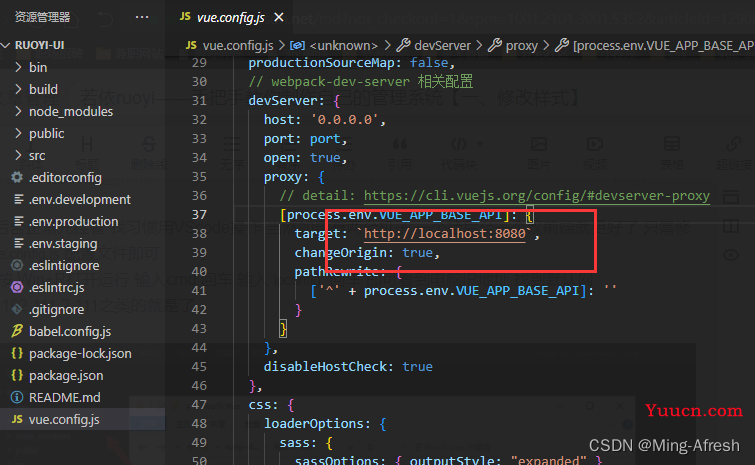755x465 pixels.
Task: Open package.json file name
Action: tap(66, 376)
